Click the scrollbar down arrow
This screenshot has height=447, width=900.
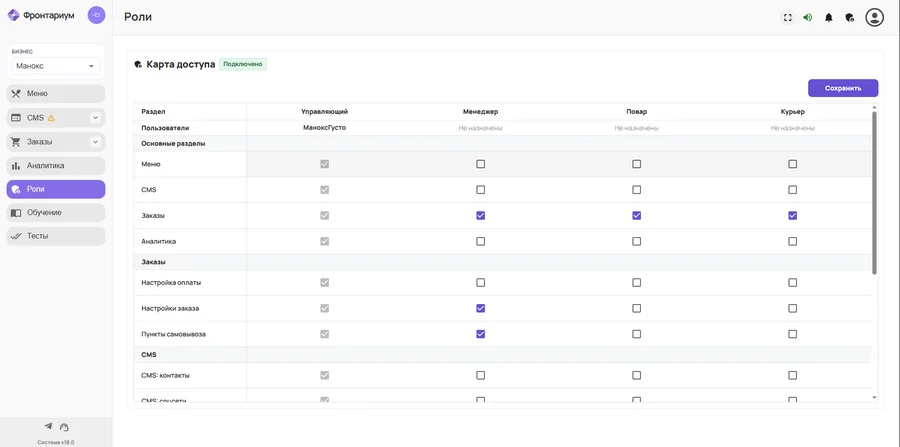[x=874, y=397]
